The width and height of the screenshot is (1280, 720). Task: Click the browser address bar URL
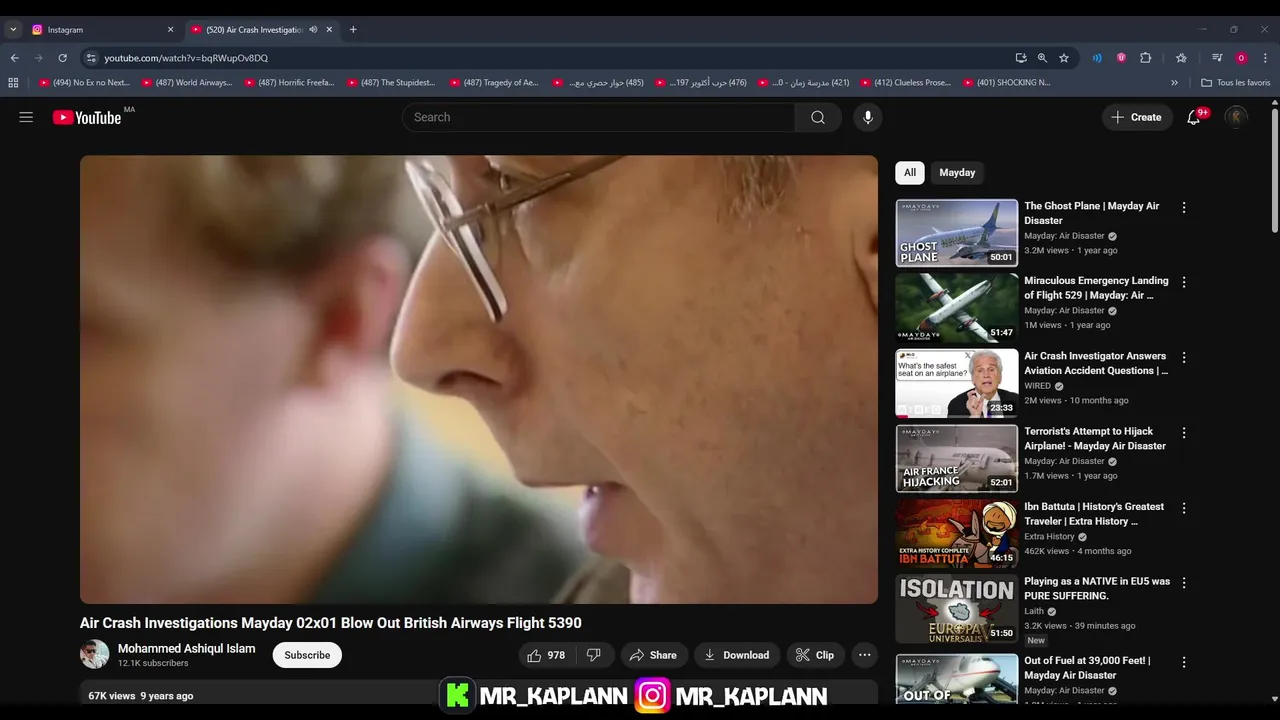[186, 58]
